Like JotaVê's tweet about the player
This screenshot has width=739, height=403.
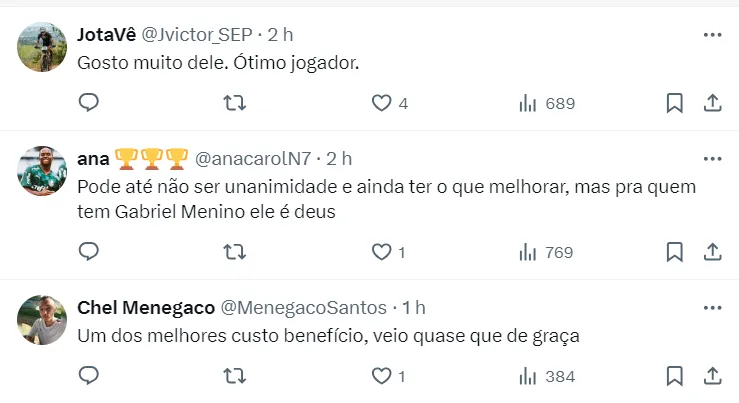pyautogui.click(x=381, y=103)
